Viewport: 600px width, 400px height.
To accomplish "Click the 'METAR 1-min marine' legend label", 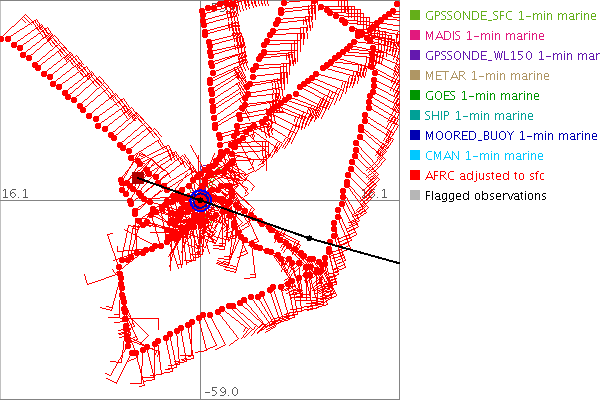I will point(487,76).
